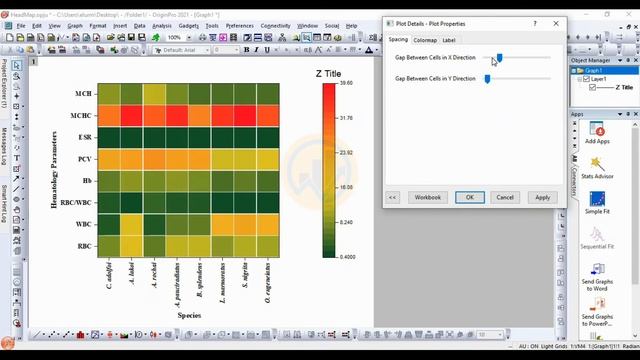Image resolution: width=640 pixels, height=360 pixels.
Task: Select the Pointer tool in the left toolbar
Action: pos(16,65)
